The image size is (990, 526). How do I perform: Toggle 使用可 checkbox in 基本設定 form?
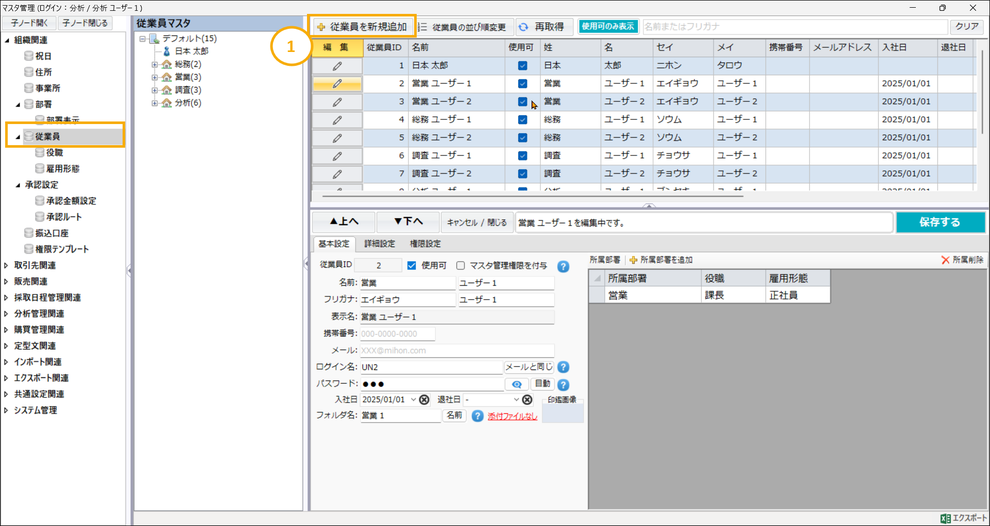tap(412, 266)
